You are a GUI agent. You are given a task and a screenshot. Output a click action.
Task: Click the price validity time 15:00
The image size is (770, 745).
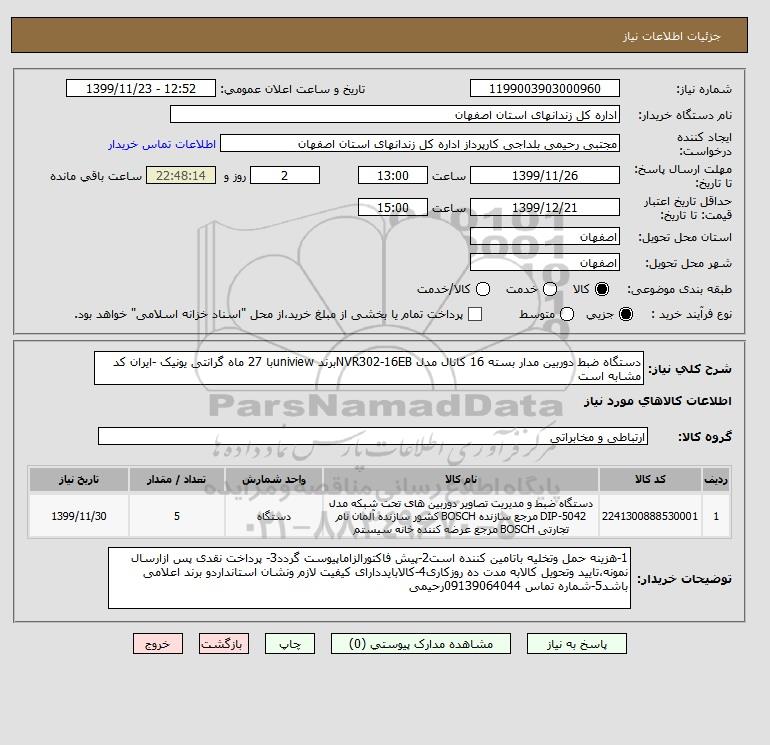point(393,207)
